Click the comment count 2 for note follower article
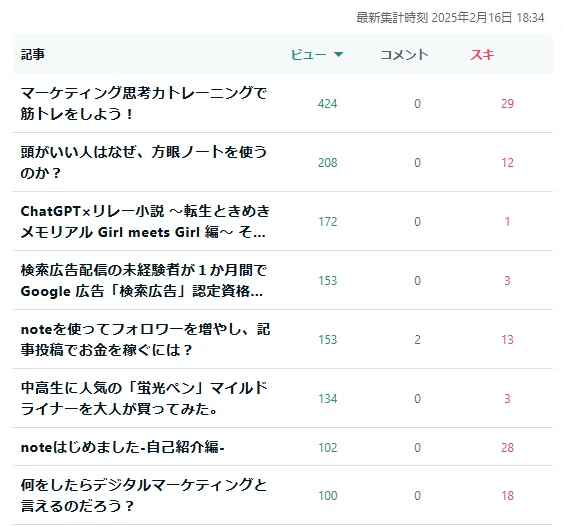Image resolution: width=563 pixels, height=526 pixels. coord(417,340)
